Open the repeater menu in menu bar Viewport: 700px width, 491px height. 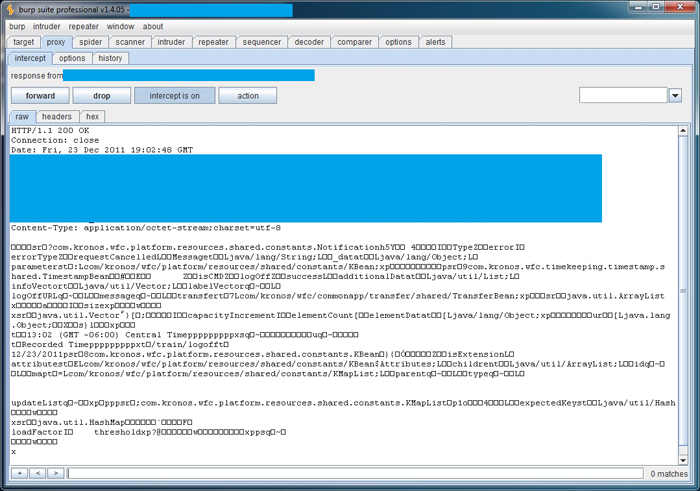point(83,26)
